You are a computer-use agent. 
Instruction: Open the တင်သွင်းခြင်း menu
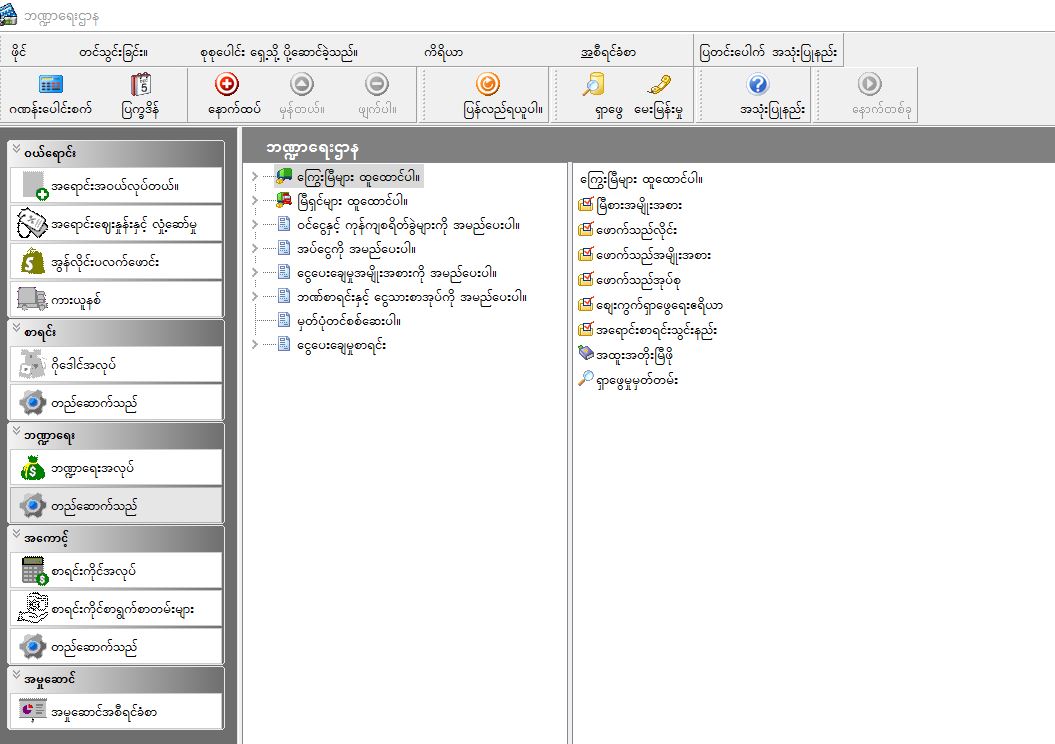coord(113,52)
